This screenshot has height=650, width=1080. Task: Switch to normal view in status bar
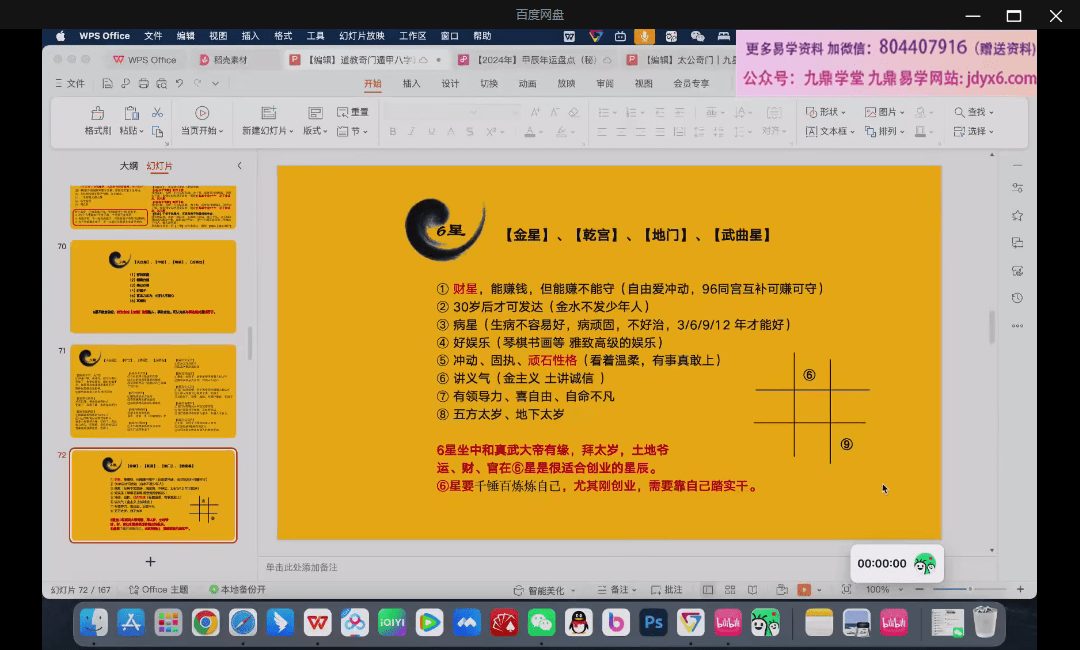pyautogui.click(x=708, y=590)
